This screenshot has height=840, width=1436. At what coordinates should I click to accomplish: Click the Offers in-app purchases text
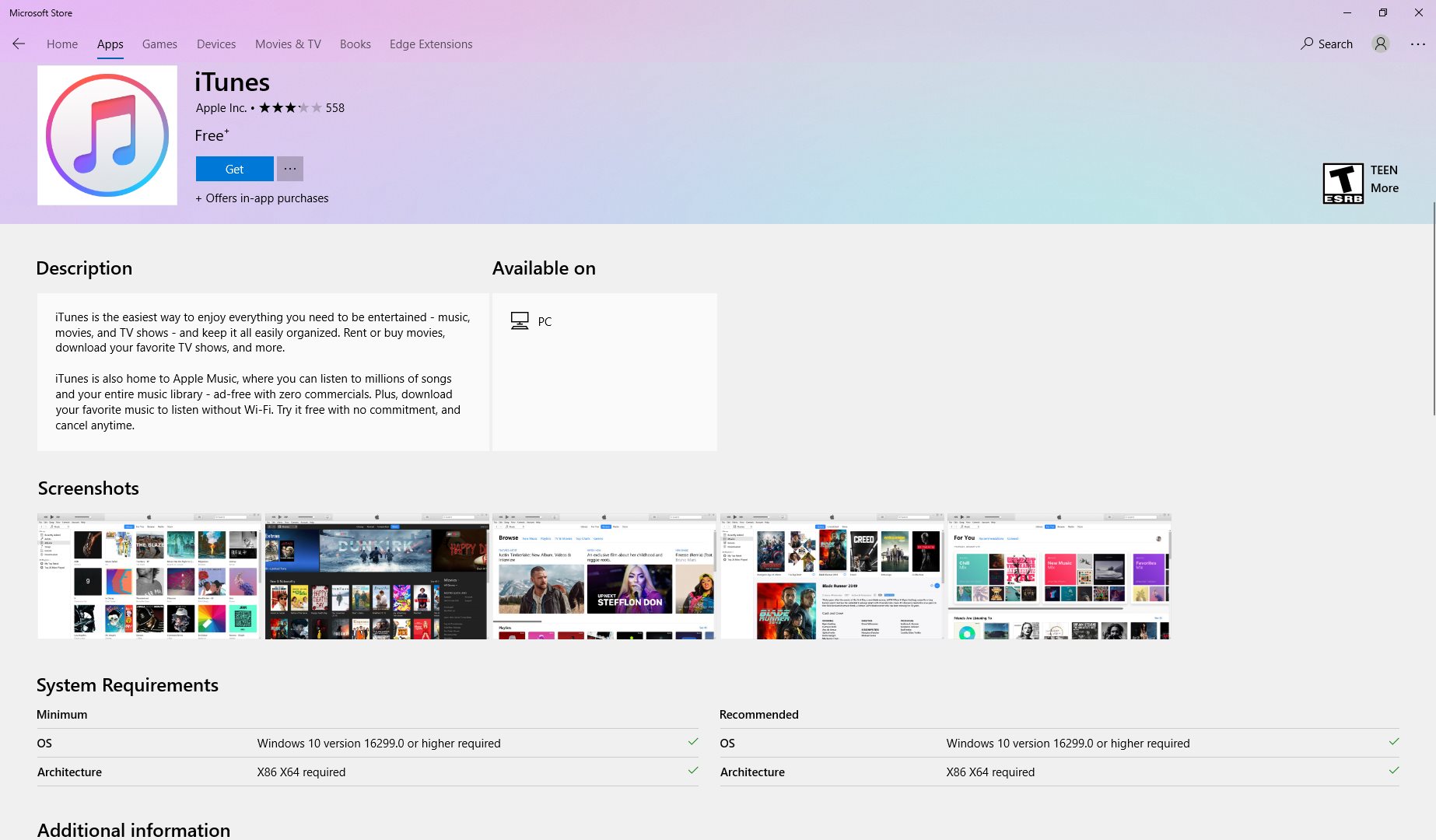click(x=262, y=198)
